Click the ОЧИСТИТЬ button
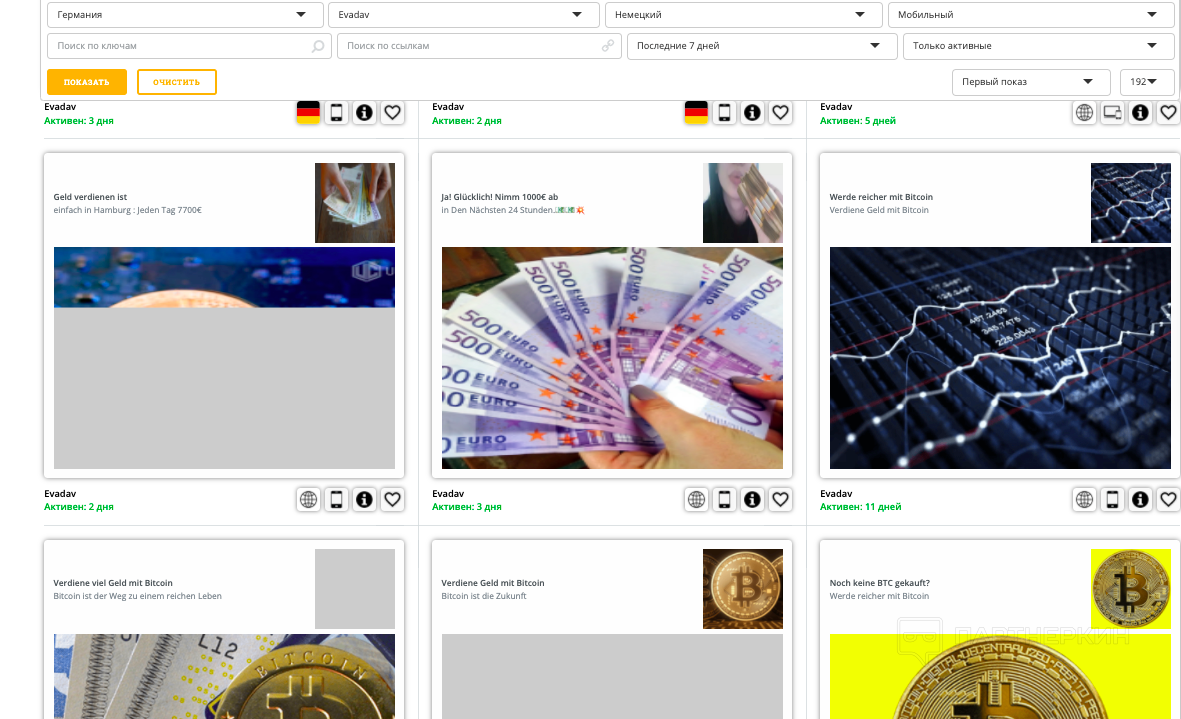The image size is (1181, 719). click(177, 82)
